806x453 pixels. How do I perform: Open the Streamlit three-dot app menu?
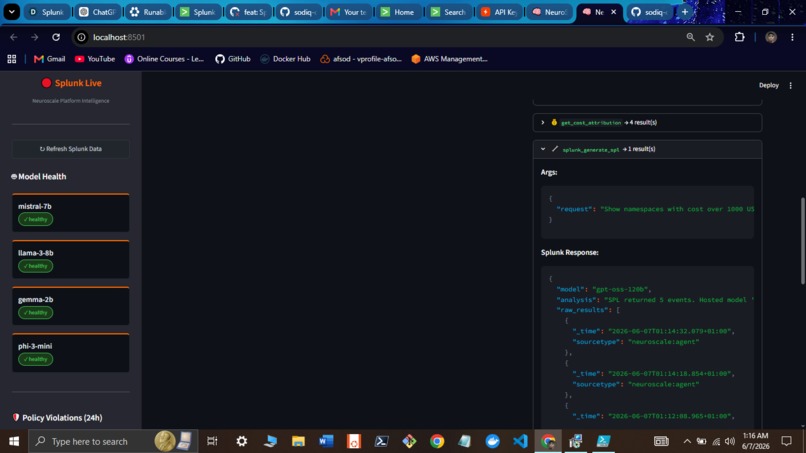[x=791, y=85]
